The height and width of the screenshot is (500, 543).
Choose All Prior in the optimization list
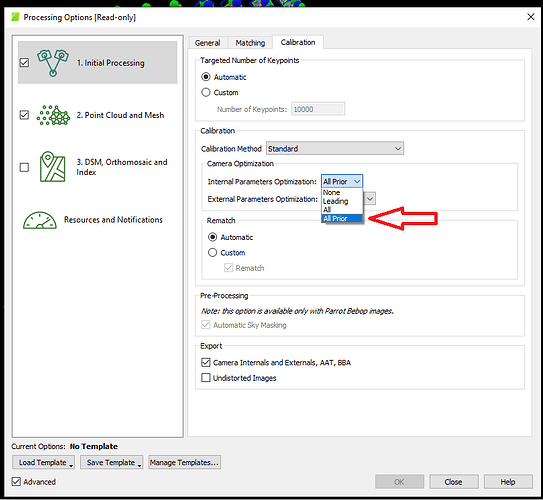[342, 218]
